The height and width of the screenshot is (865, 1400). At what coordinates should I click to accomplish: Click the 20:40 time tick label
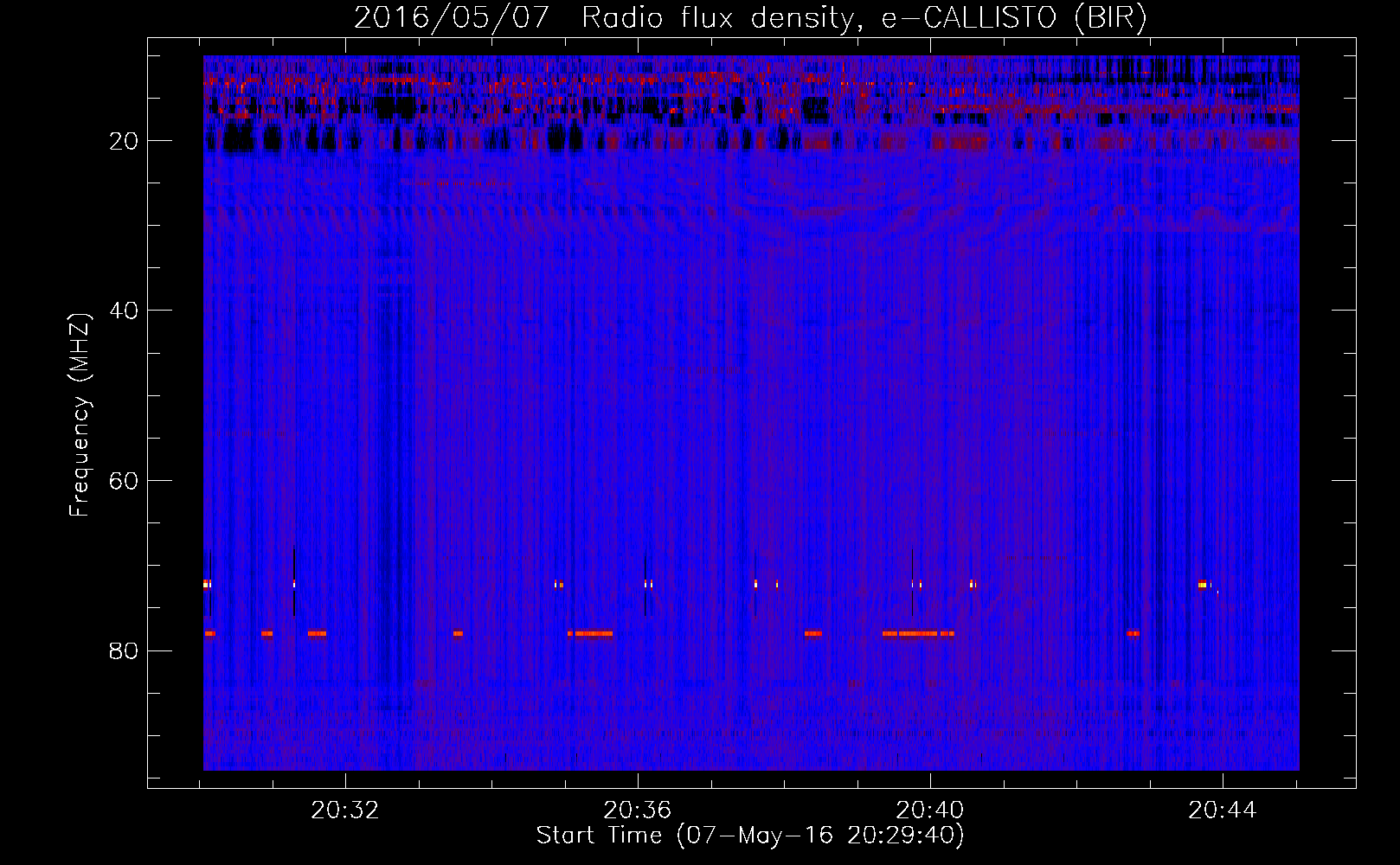pyautogui.click(x=930, y=811)
